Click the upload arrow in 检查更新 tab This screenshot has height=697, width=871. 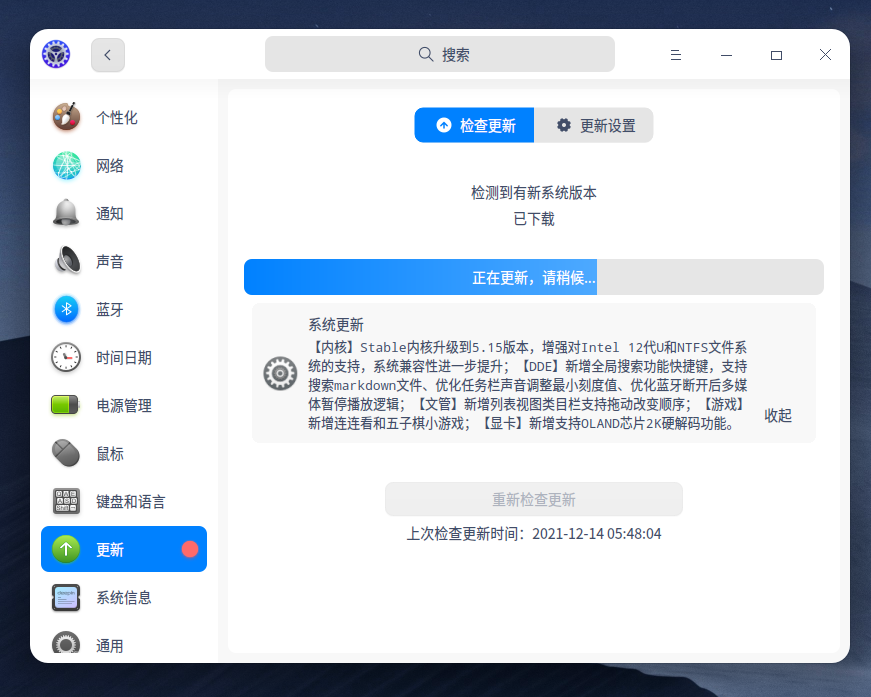click(444, 125)
